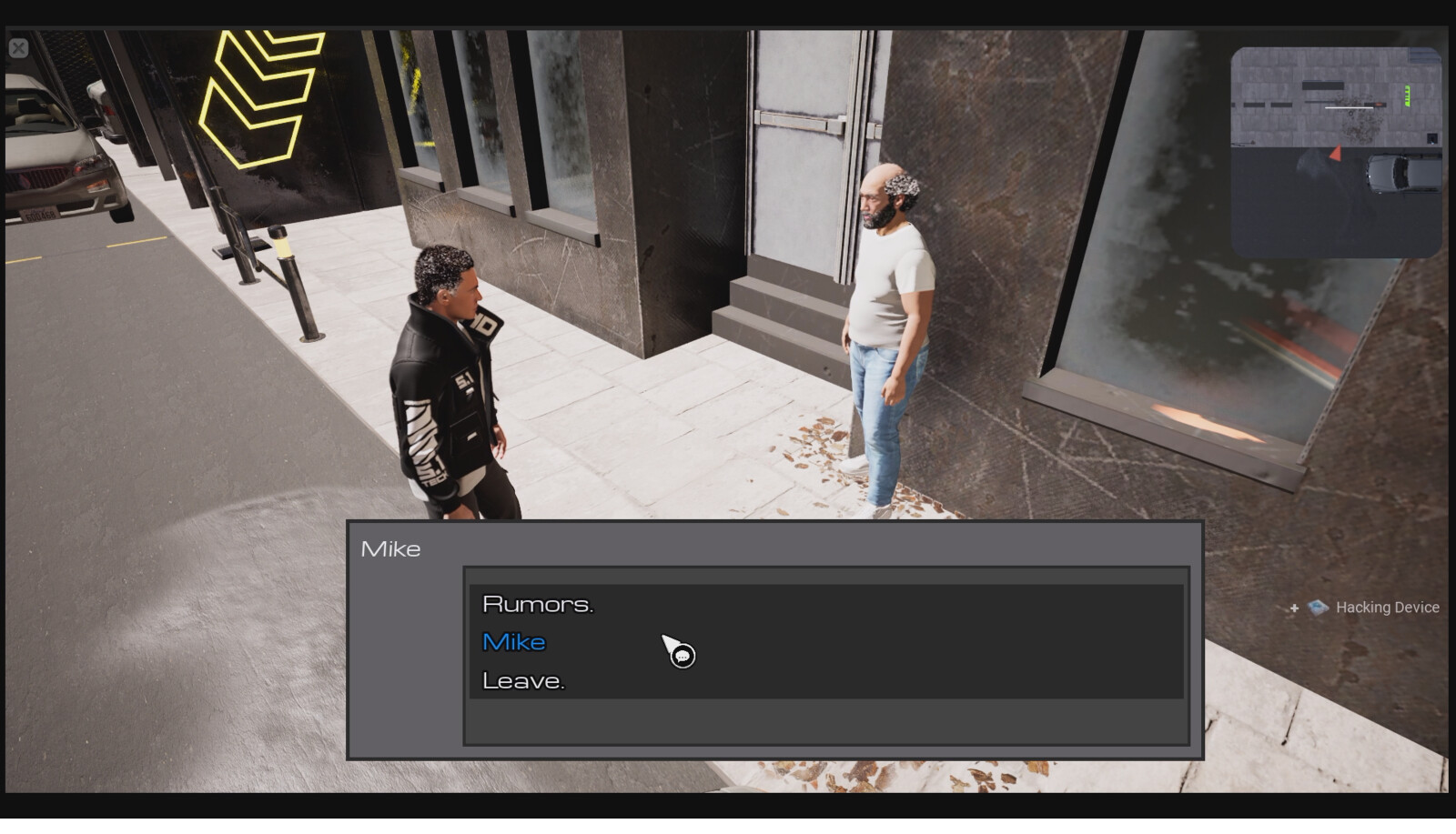1456x834 pixels.
Task: Click the plus sign beside Hacking Device
Action: (x=1295, y=608)
